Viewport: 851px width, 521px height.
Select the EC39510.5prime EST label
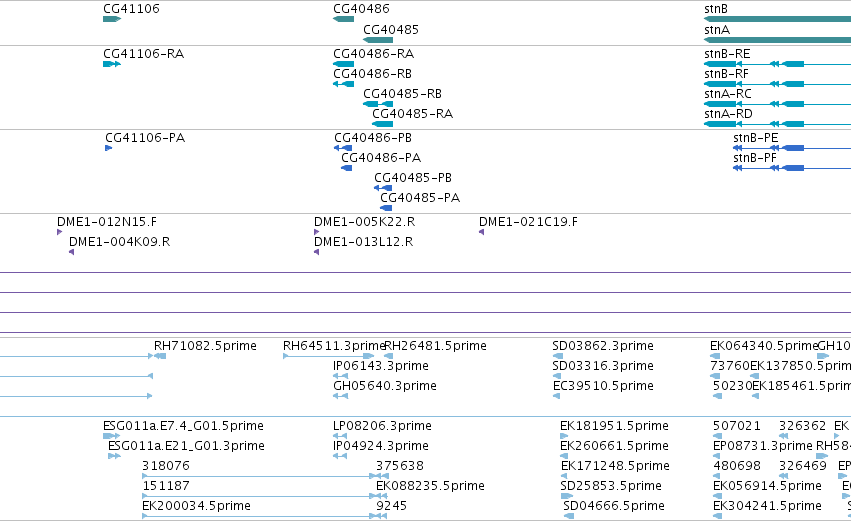click(x=603, y=386)
